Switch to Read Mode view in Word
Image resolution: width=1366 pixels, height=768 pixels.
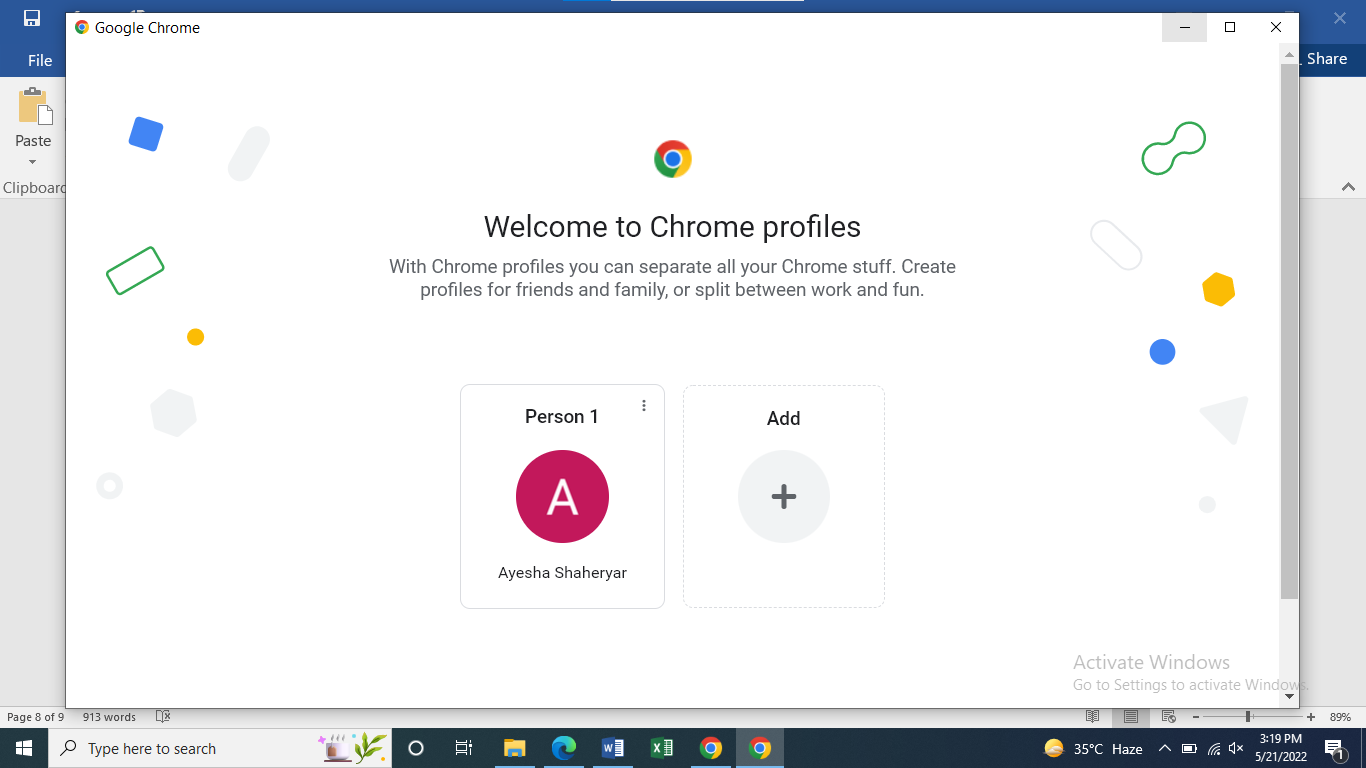[1093, 717]
